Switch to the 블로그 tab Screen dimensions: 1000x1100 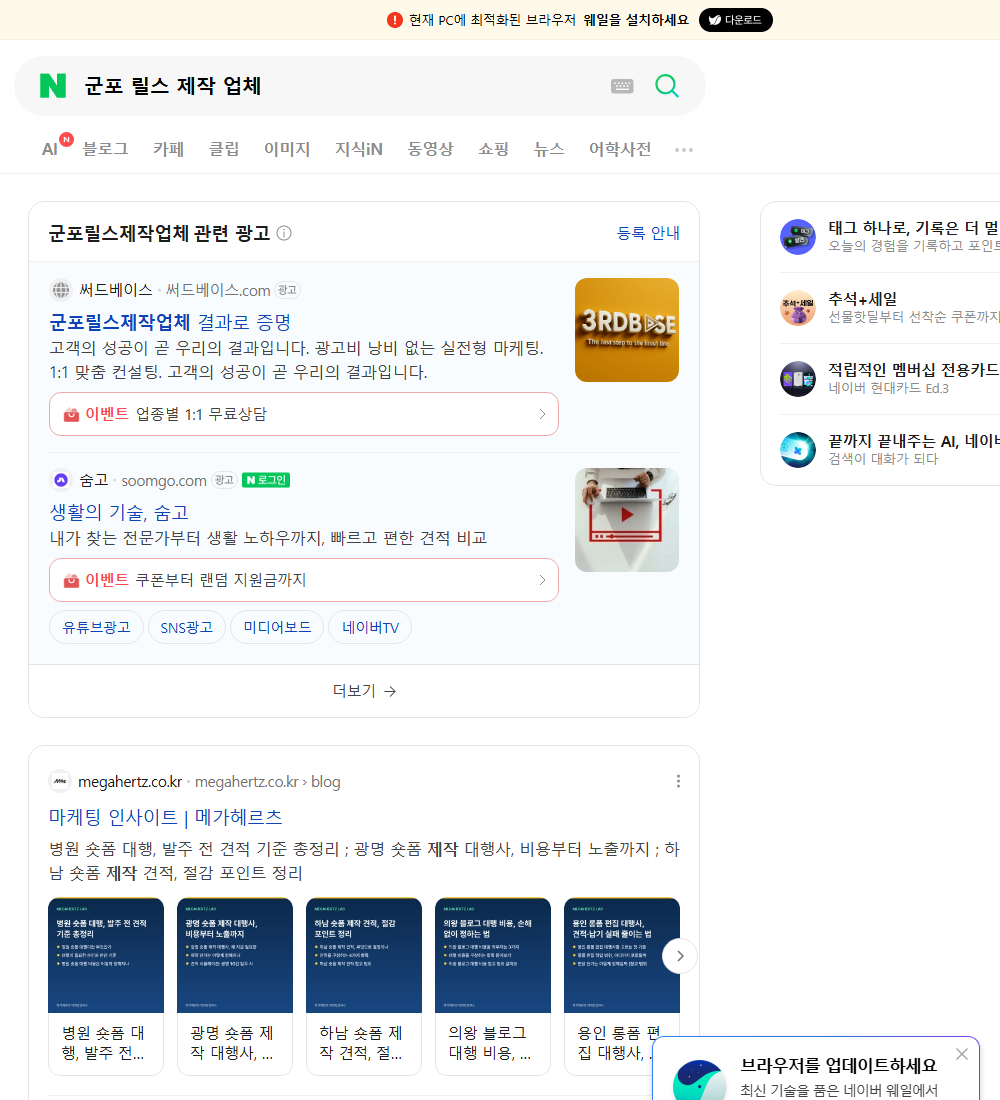pos(105,149)
